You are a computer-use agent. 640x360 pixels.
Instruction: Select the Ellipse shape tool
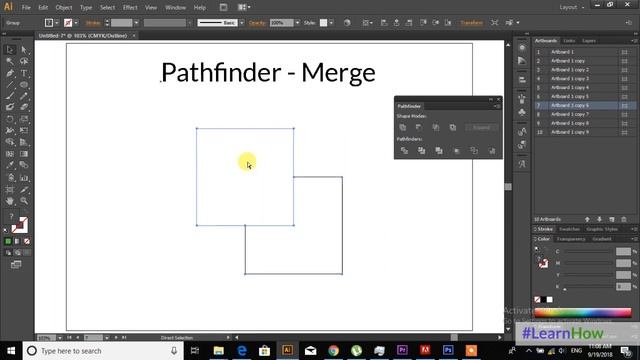pos(24,85)
